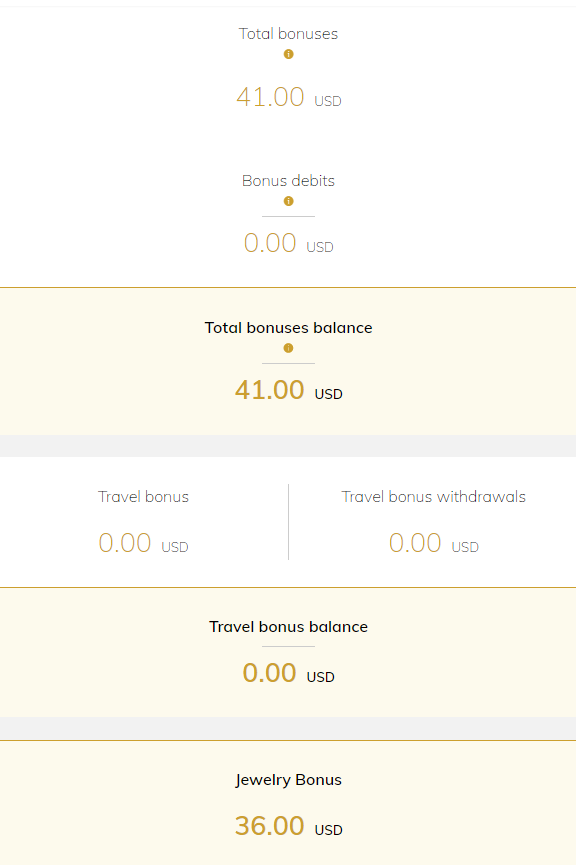The width and height of the screenshot is (576, 865).
Task: Select the Travel bonus label
Action: coord(143,497)
